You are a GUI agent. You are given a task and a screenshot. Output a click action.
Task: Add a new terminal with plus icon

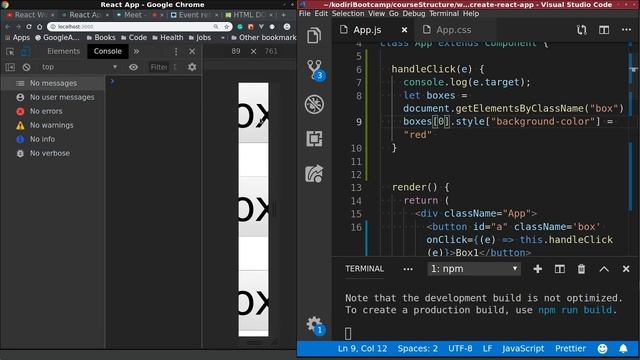coord(538,269)
